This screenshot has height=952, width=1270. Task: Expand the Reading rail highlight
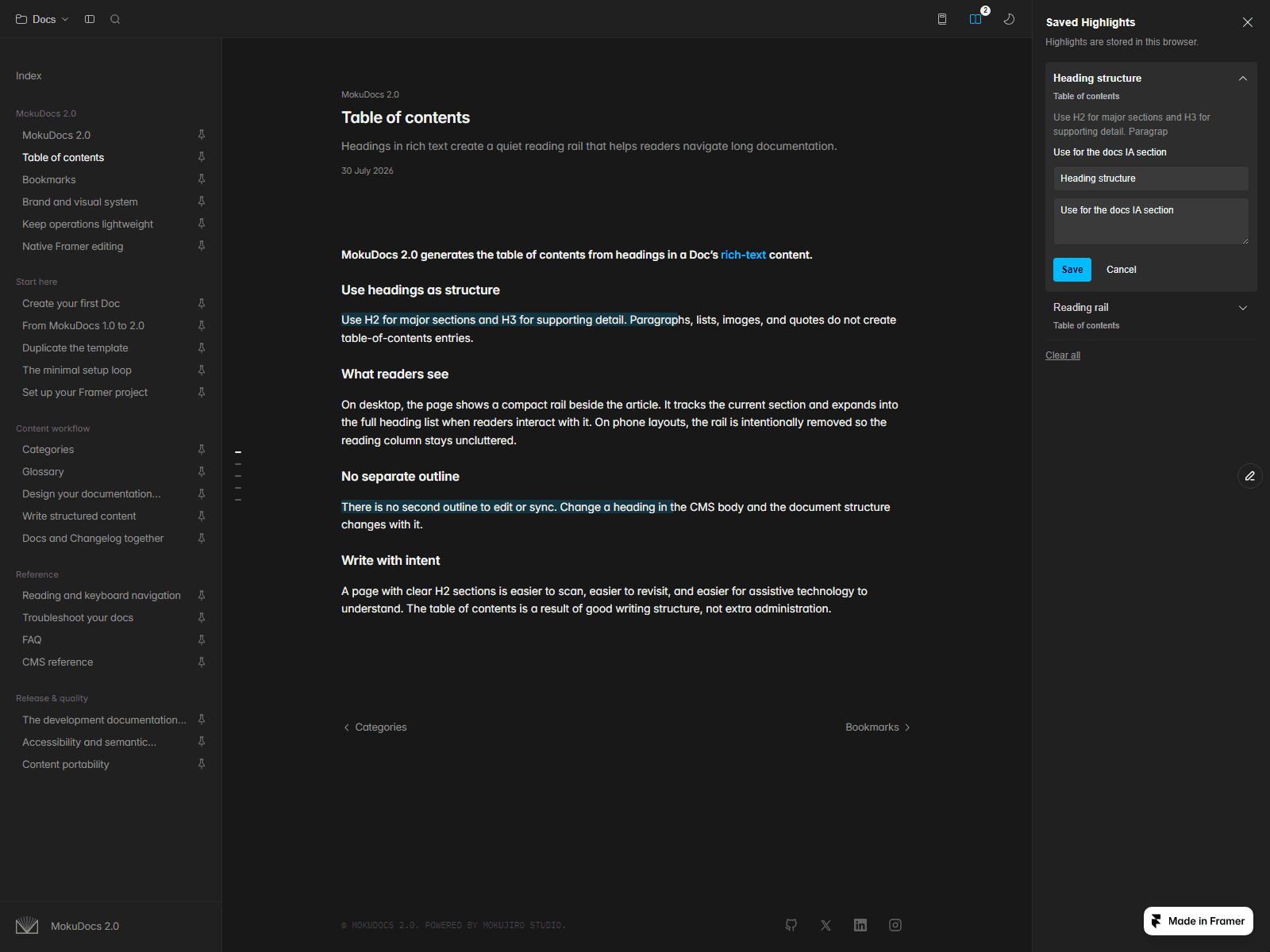pyautogui.click(x=1243, y=308)
